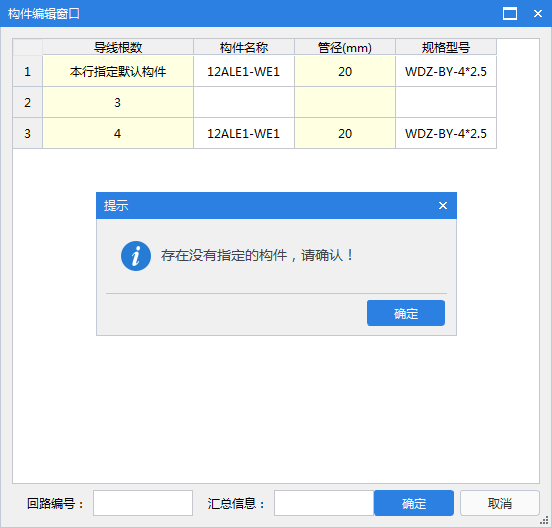The image size is (552, 528).
Task: Maximize the 构件编辑窗口 window
Action: [510, 14]
